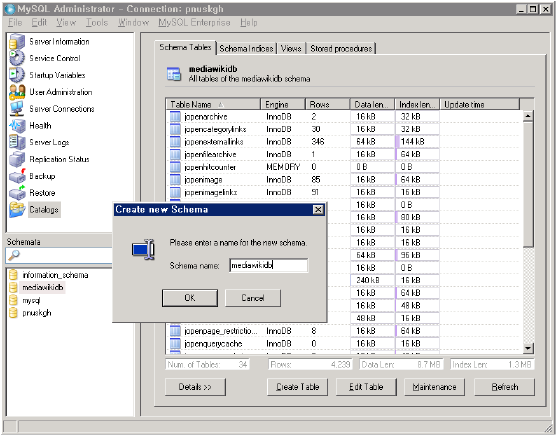Open the Edit menu
Screen dimensions: 556x435
(x=39, y=22)
